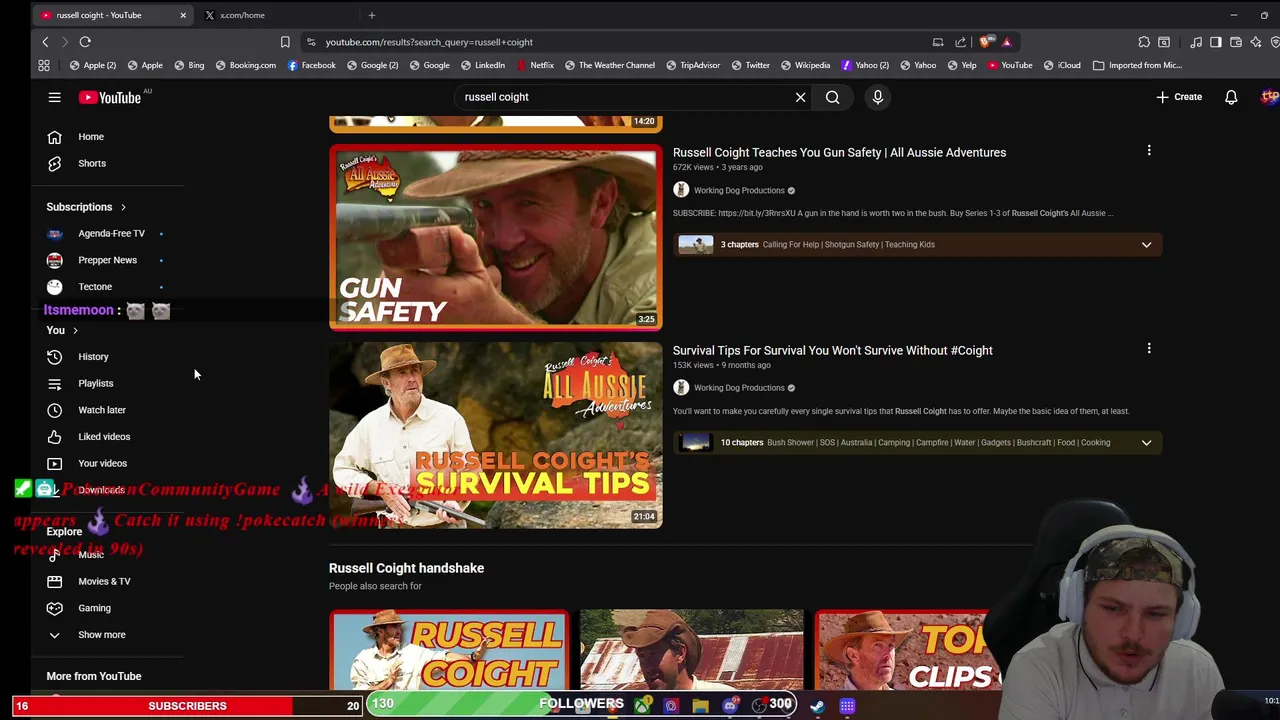Expand the 3 chapters dropdown
Image resolution: width=1280 pixels, height=720 pixels.
pyautogui.click(x=1146, y=244)
